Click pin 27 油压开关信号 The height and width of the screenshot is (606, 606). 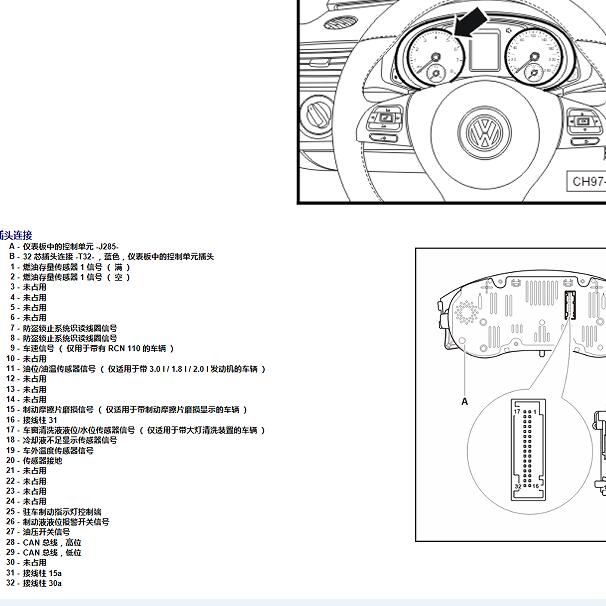(x=38, y=532)
